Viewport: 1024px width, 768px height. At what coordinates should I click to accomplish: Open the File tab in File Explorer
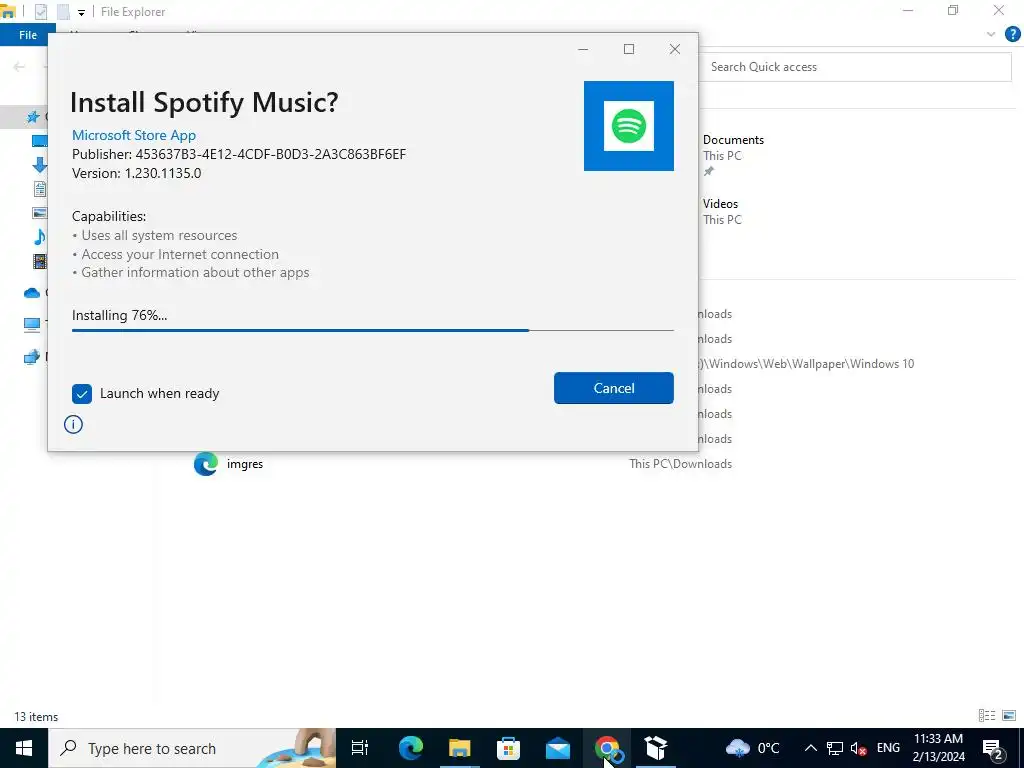pyautogui.click(x=27, y=35)
